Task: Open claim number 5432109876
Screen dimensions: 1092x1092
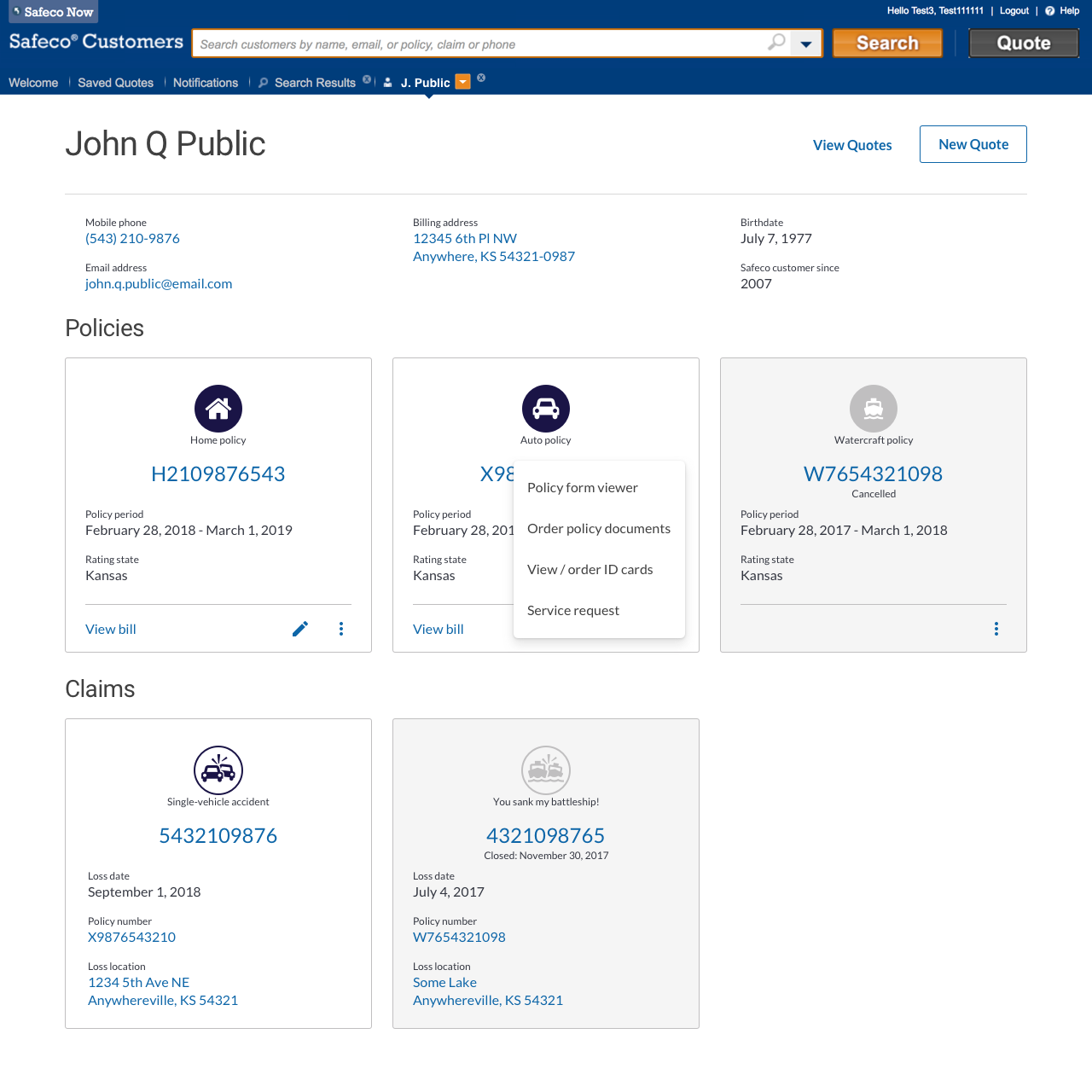Action: tap(218, 836)
